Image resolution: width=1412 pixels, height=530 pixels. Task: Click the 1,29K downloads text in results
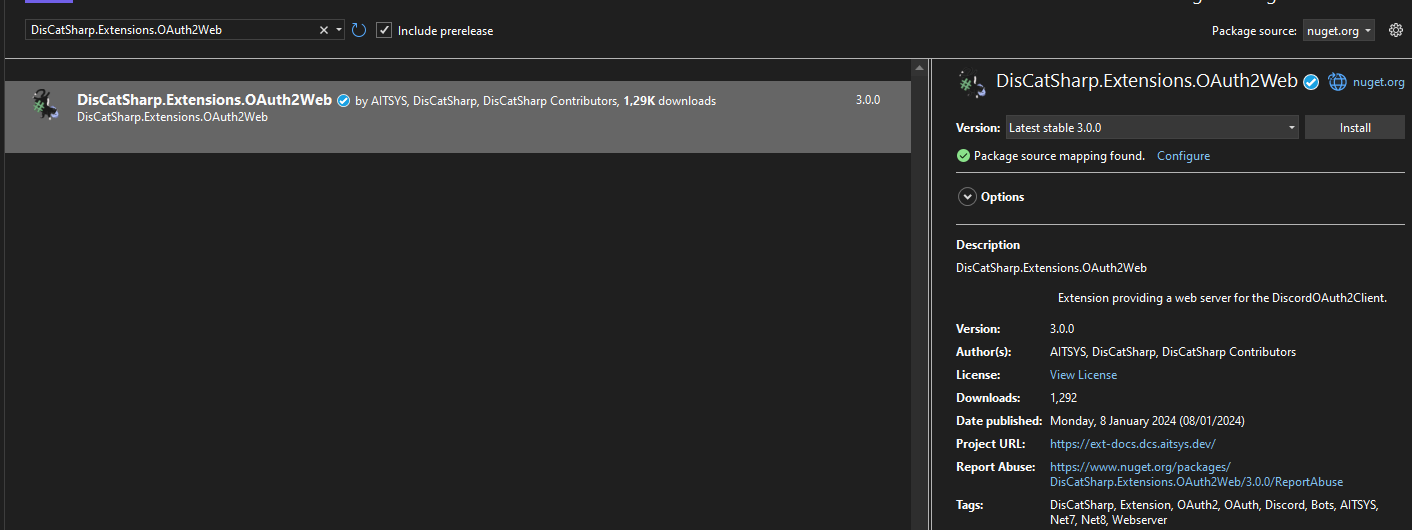pos(669,101)
